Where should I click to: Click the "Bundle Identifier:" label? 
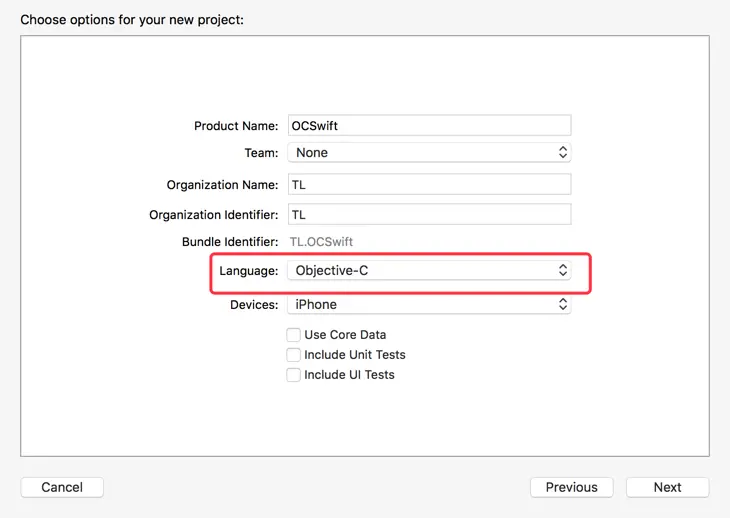[x=230, y=242]
